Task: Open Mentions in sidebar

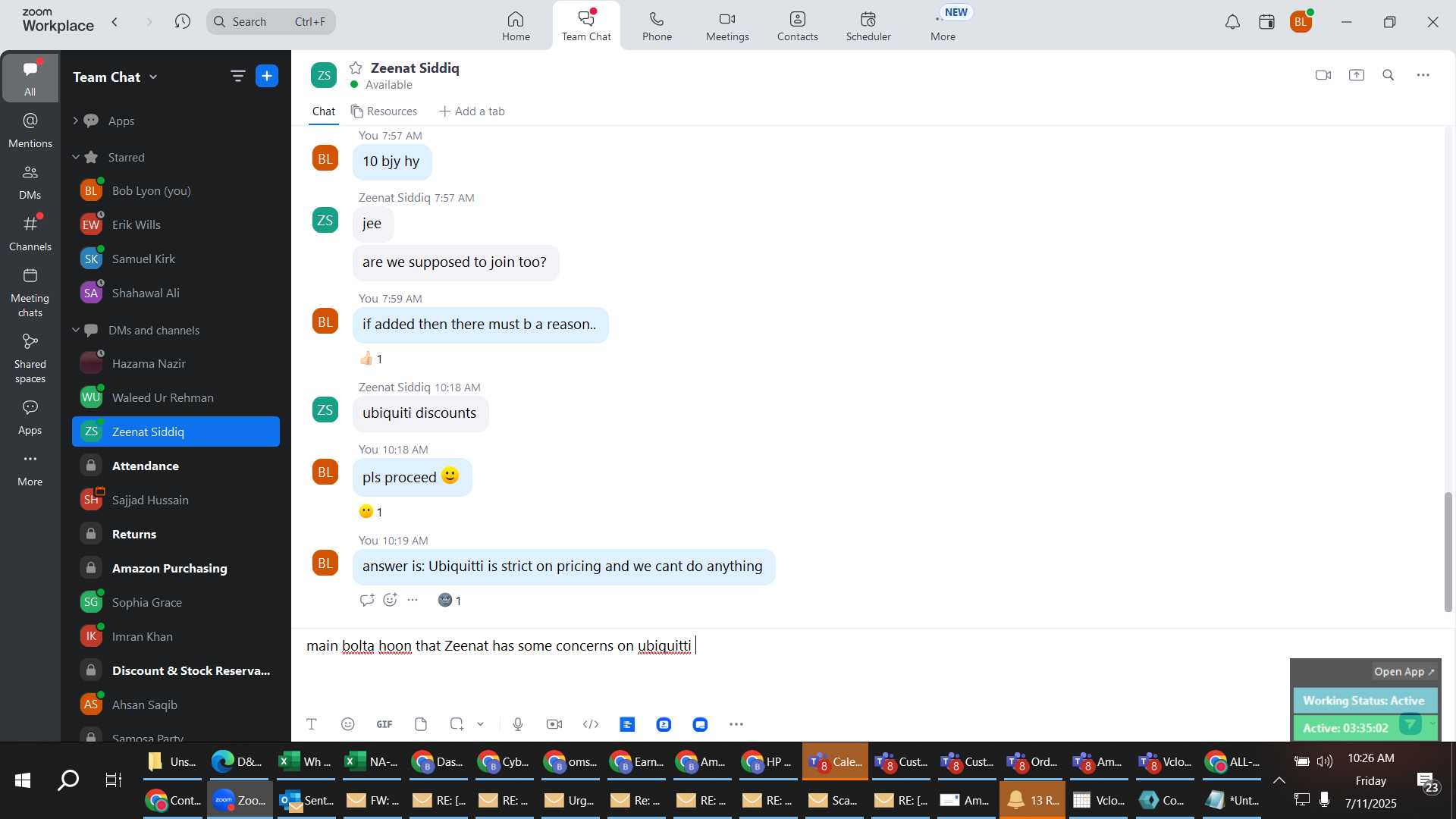Action: point(30,130)
